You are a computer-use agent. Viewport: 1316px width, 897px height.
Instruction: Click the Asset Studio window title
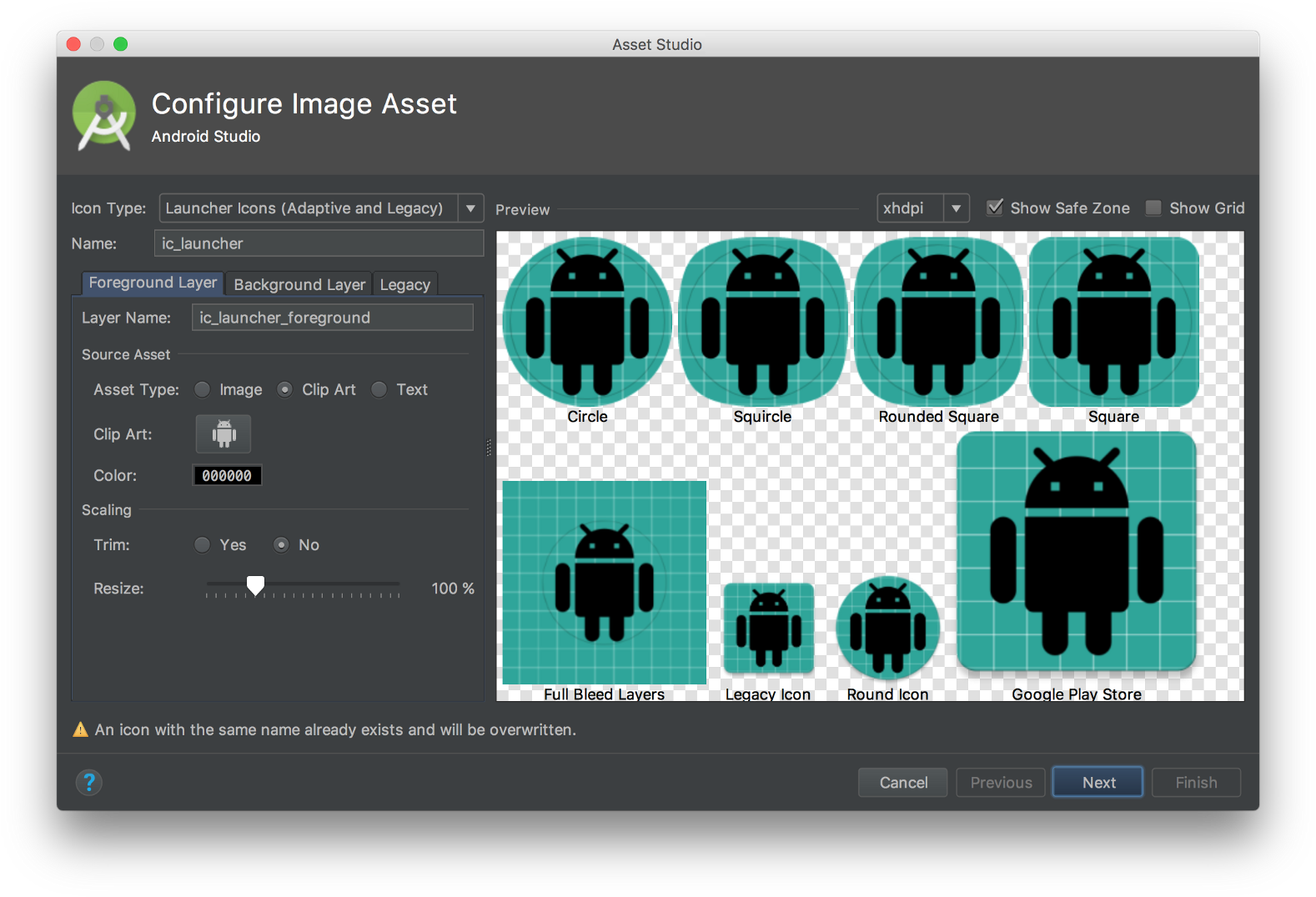[x=657, y=44]
